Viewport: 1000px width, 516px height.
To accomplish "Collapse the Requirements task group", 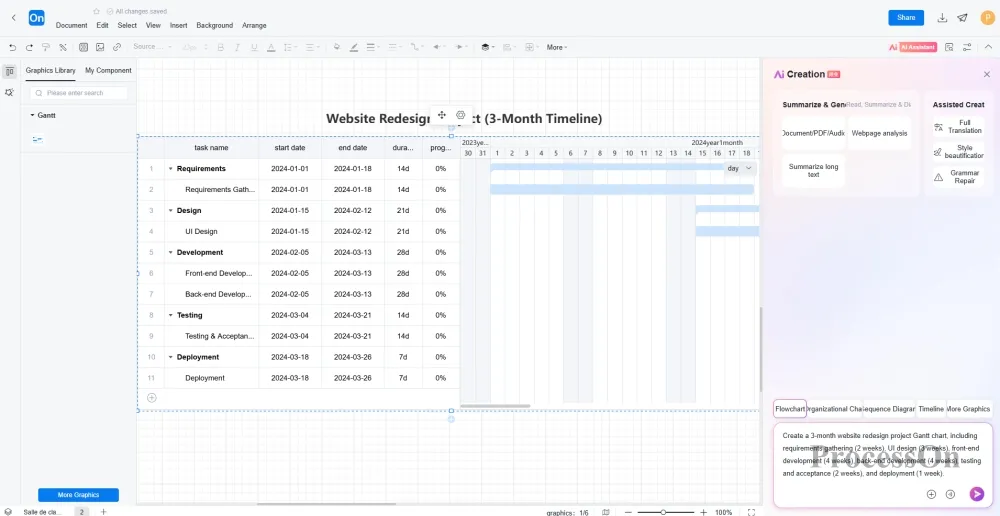I will tap(171, 169).
